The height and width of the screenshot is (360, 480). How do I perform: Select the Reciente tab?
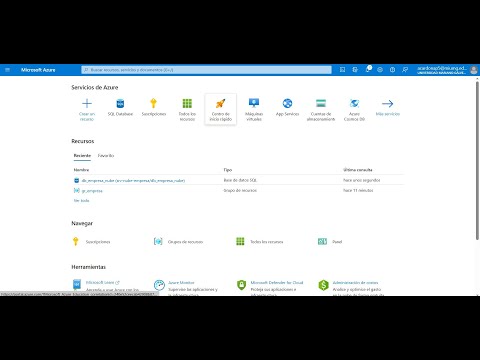click(82, 156)
